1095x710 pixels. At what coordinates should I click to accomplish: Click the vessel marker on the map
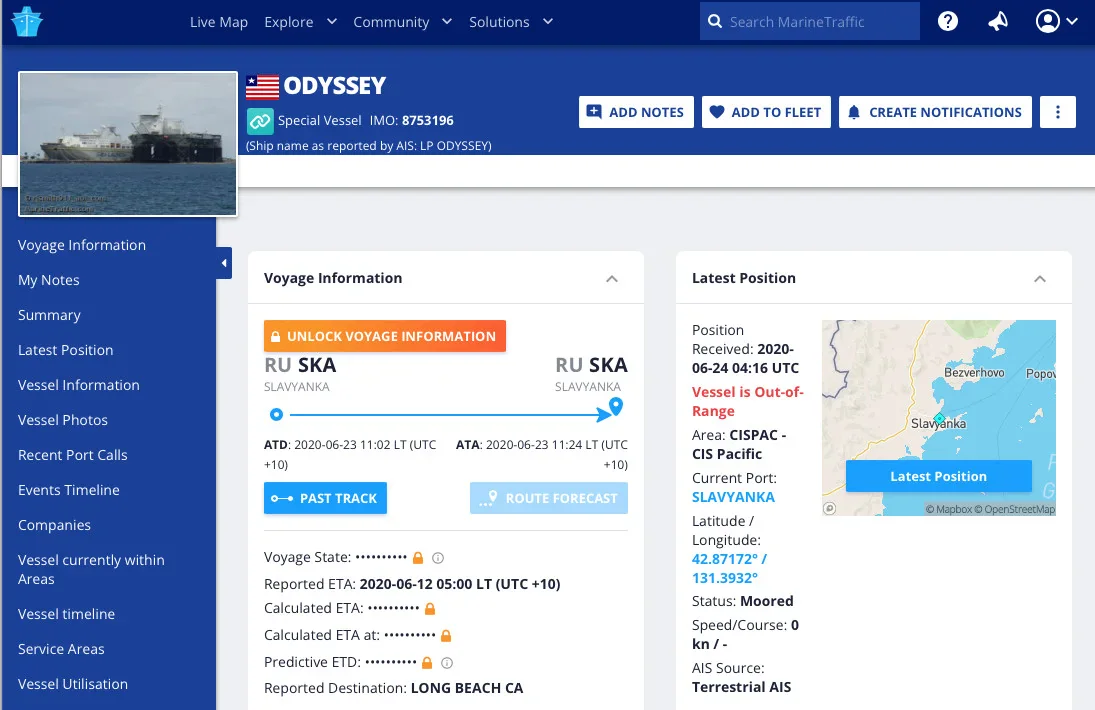[x=939, y=419]
